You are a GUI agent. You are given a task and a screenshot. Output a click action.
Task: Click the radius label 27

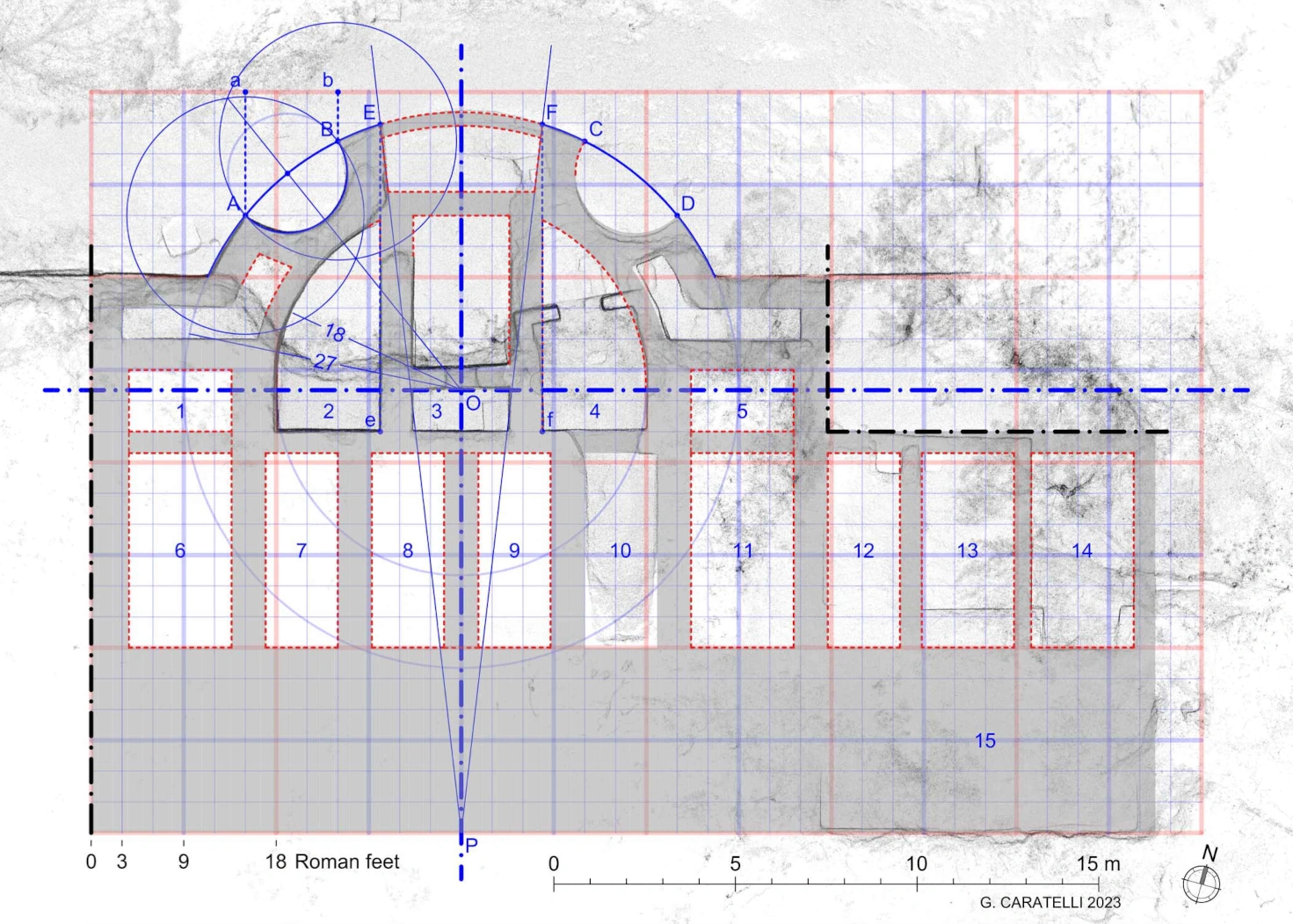click(324, 362)
